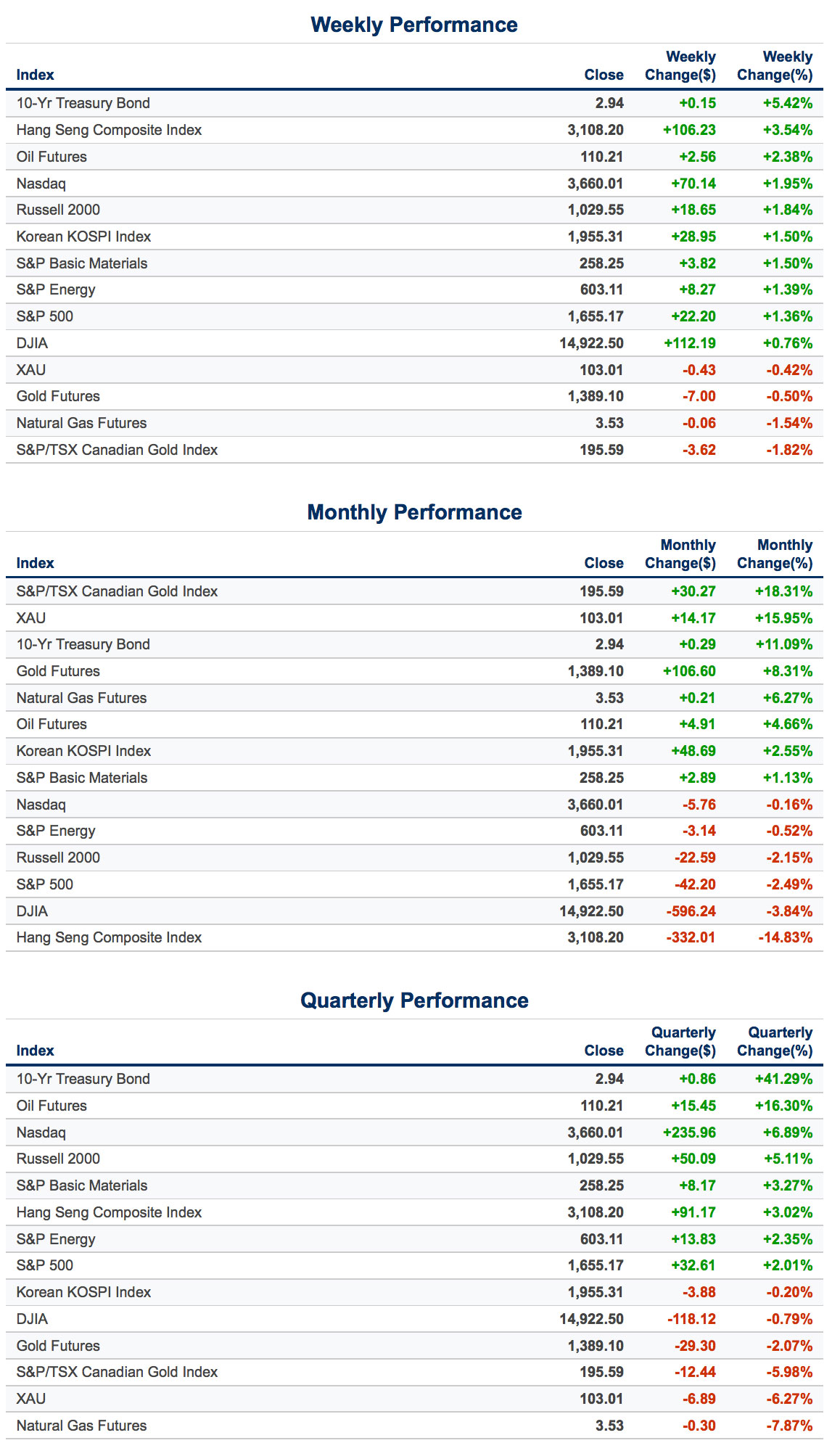Image resolution: width=840 pixels, height=1451 pixels.
Task: Click Russell 2000 in quarterly table
Action: [58, 1159]
